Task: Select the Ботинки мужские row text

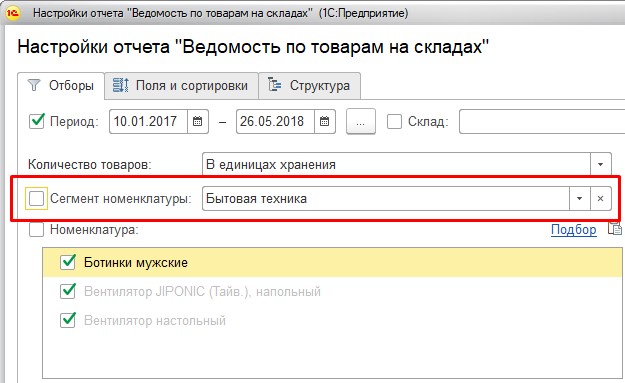Action: click(136, 263)
